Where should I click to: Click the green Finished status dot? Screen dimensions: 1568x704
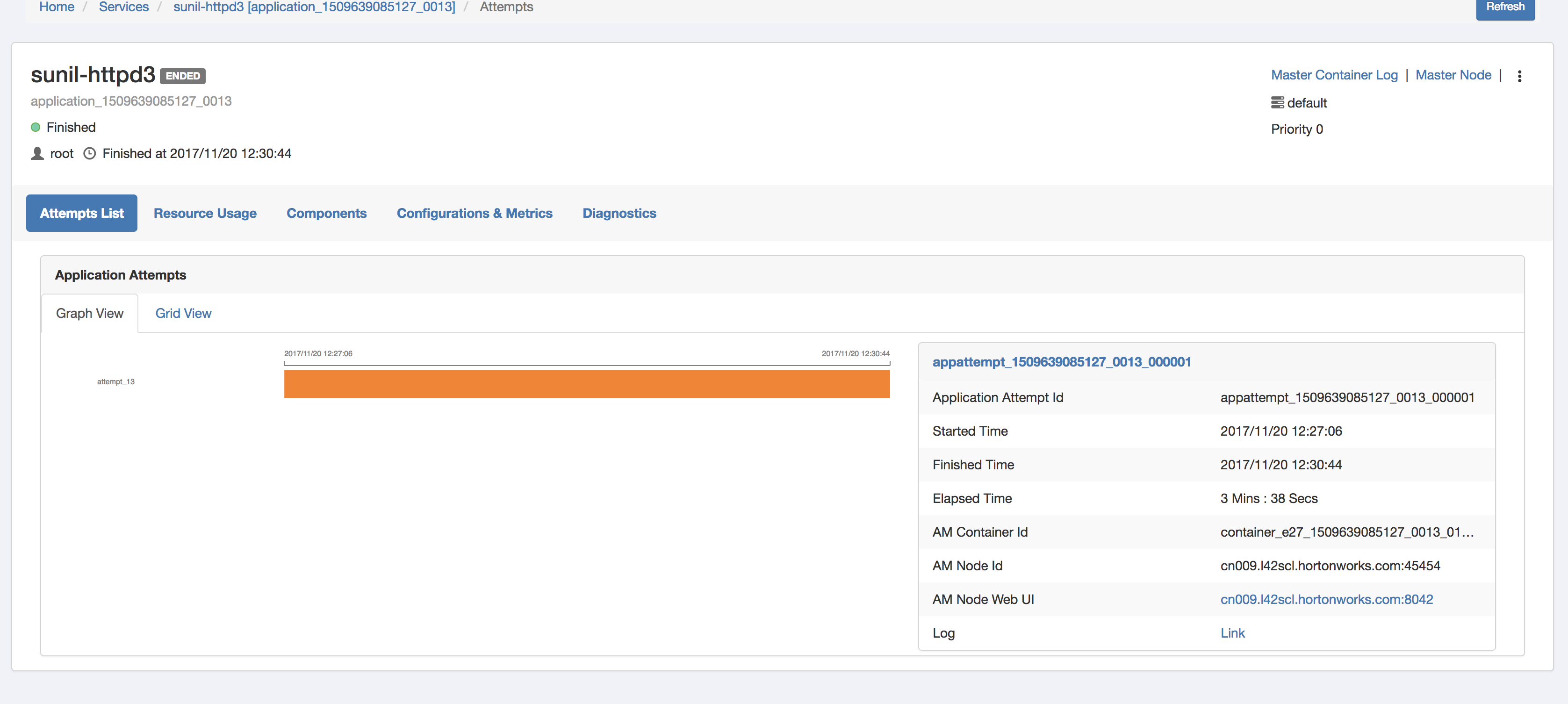coord(36,127)
